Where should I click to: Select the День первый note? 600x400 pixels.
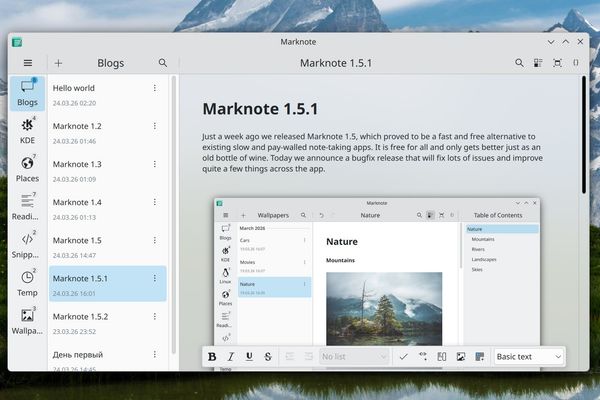coord(108,357)
